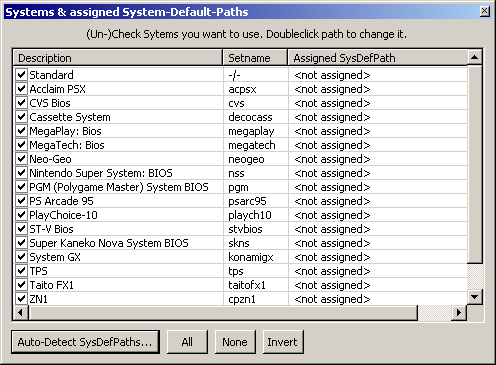Image resolution: width=496 pixels, height=365 pixels.
Task: Click the horizontal scrollbar right arrow
Action: tap(459, 313)
